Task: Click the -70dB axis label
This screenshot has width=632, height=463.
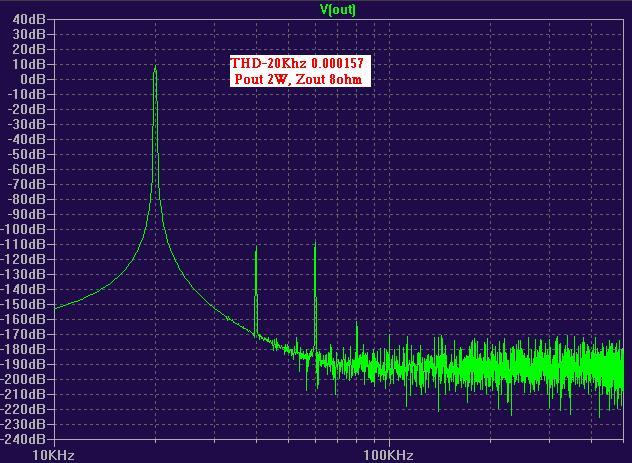Action: pyautogui.click(x=27, y=184)
